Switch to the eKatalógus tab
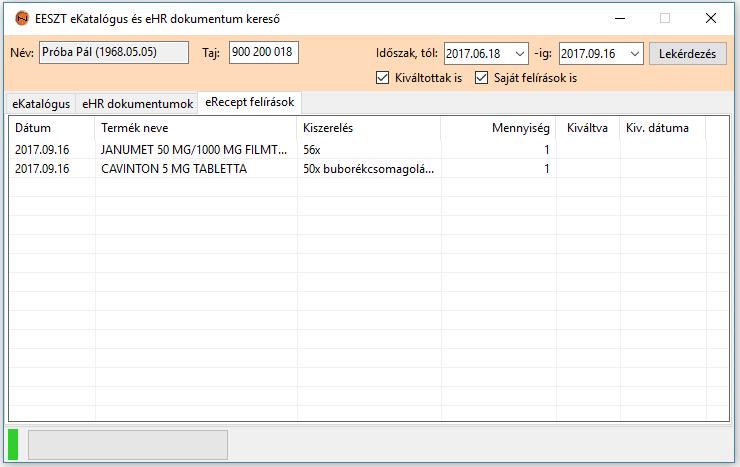 point(41,104)
